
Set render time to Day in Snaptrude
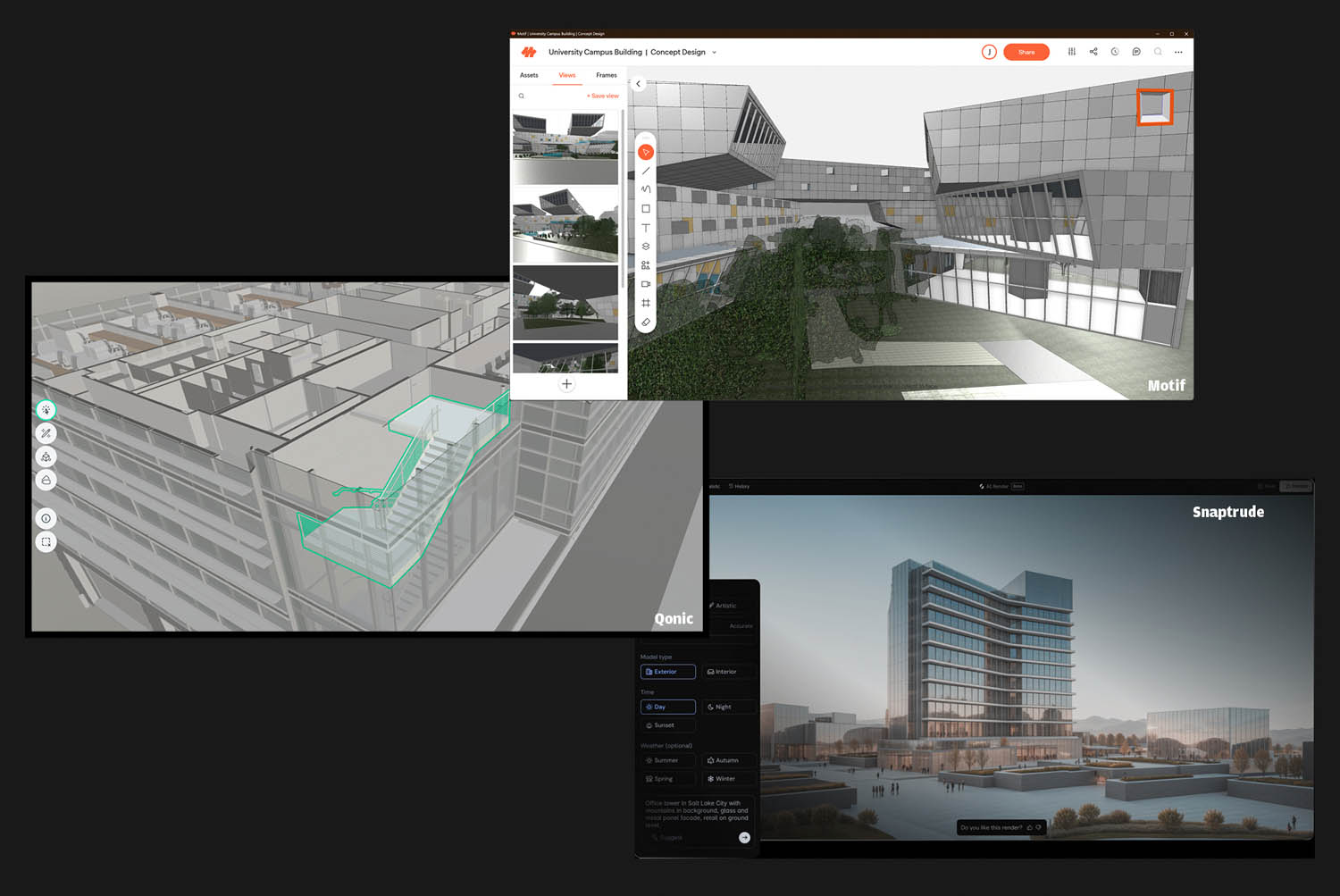click(667, 707)
